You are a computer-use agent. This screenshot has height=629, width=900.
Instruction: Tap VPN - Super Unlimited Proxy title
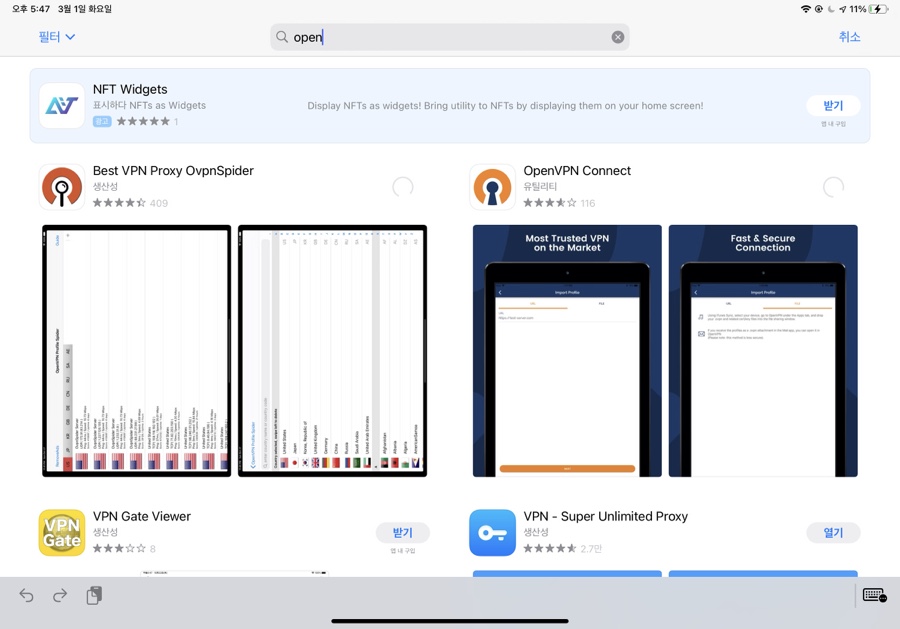(x=606, y=516)
